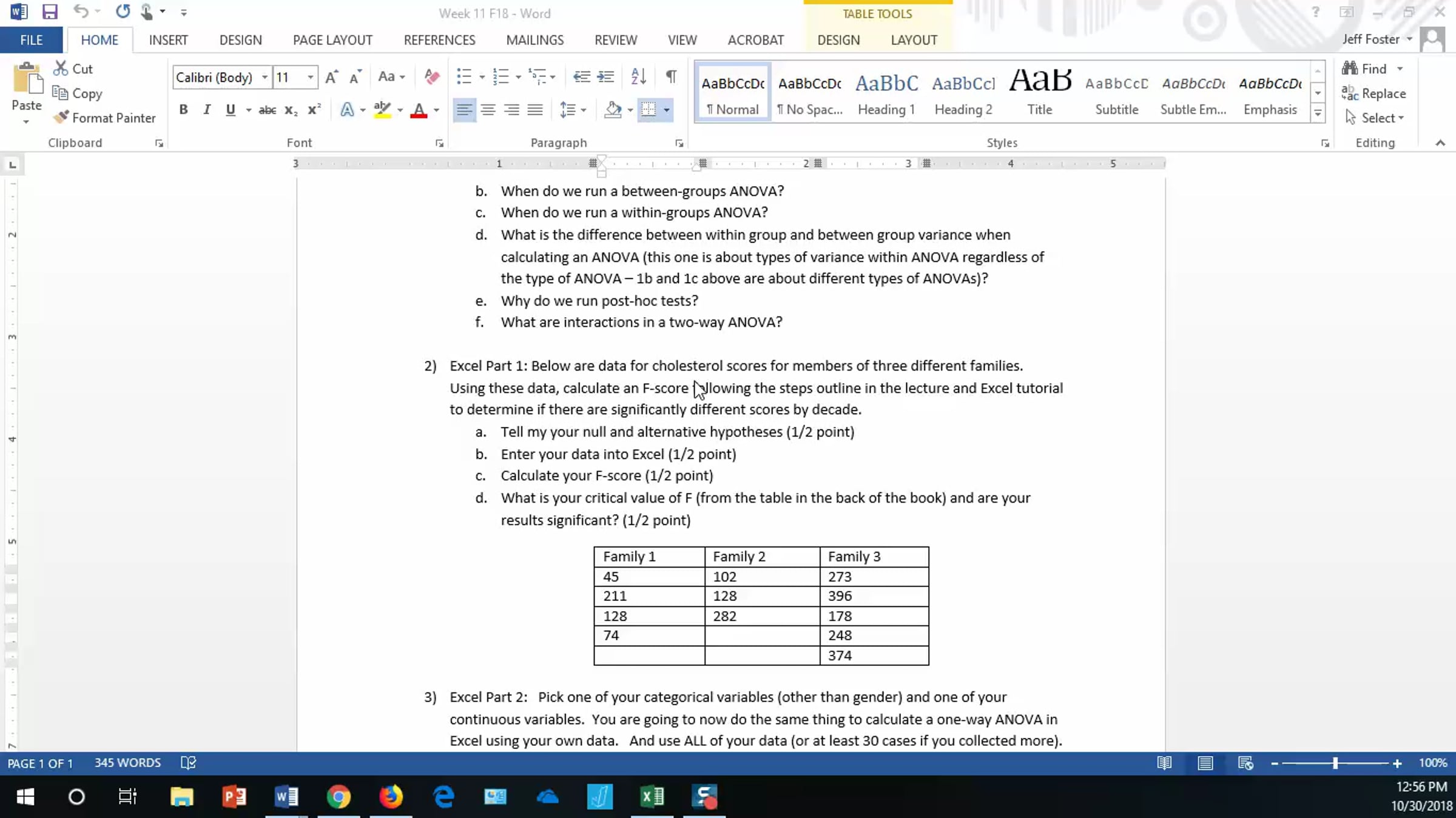1456x818 pixels.
Task: Click the Increase Indent icon
Action: point(605,76)
